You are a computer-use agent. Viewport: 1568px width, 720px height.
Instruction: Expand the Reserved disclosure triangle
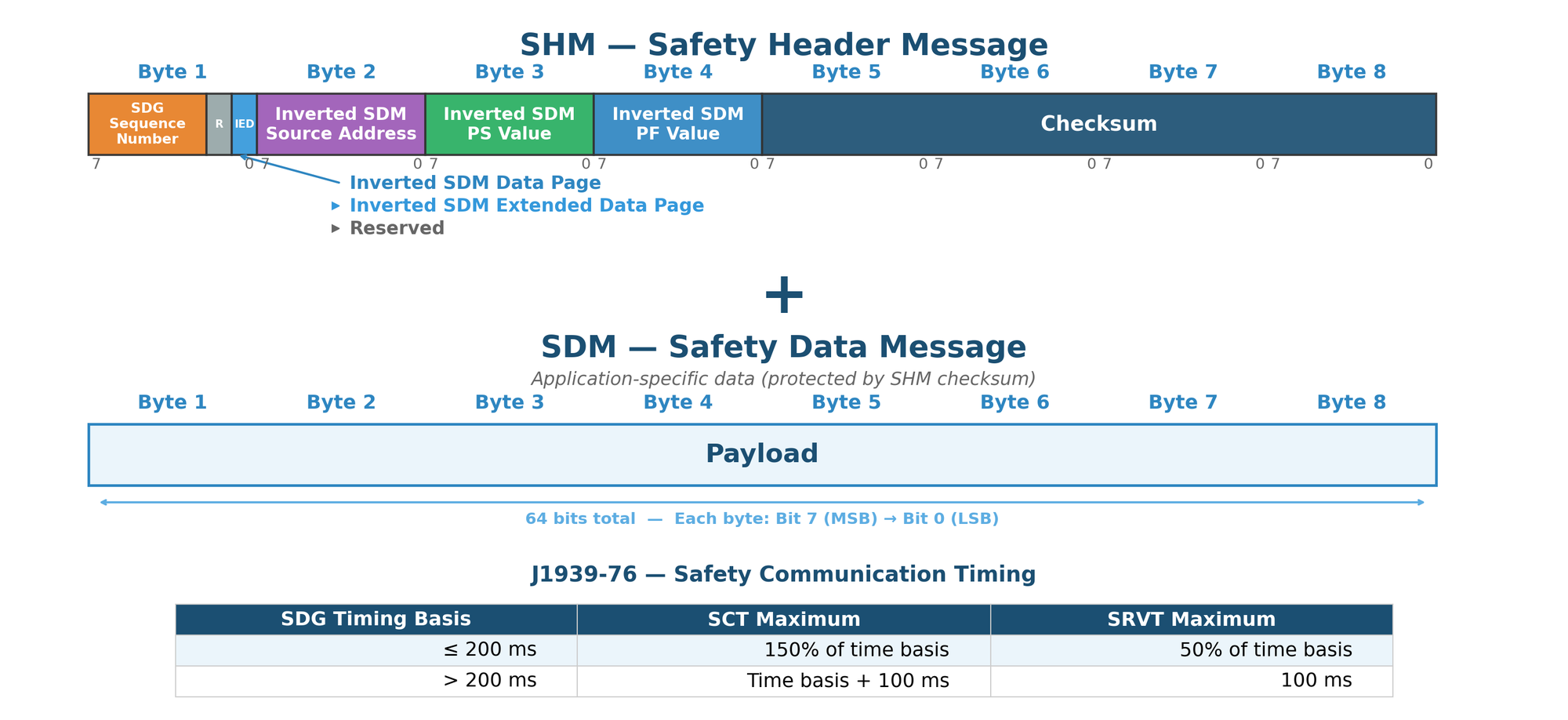coord(337,227)
